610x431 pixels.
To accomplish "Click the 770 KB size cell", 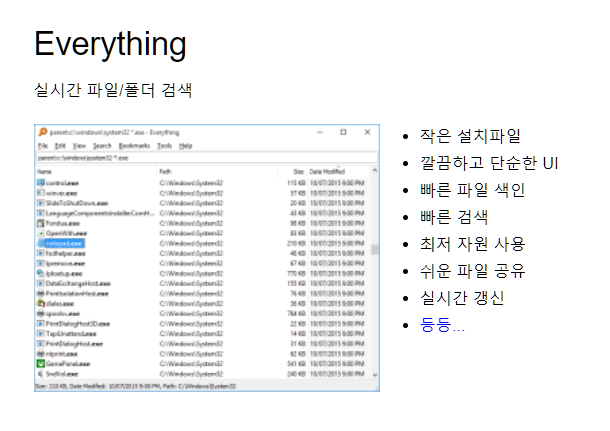I will [296, 273].
